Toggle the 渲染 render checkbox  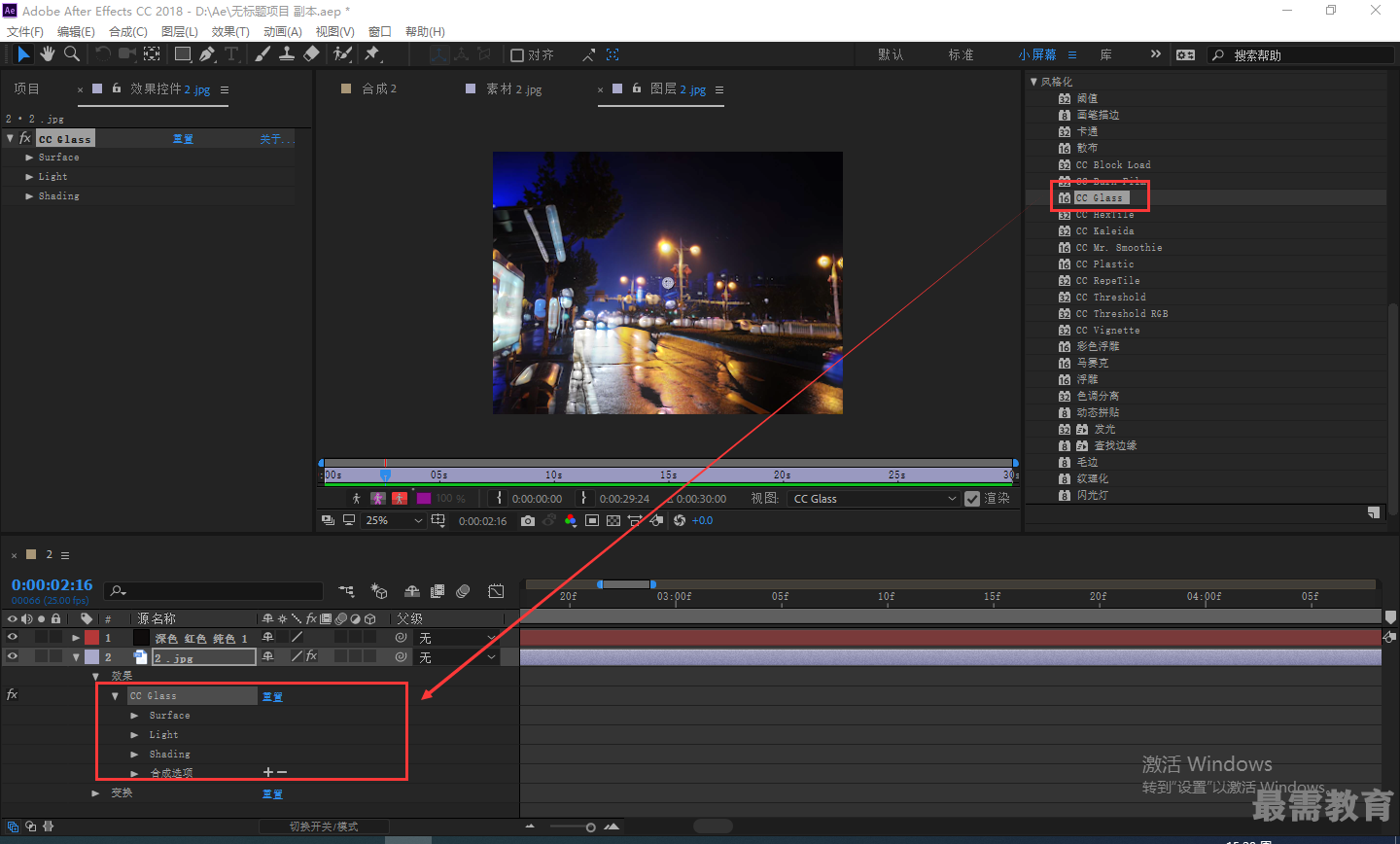pyautogui.click(x=972, y=499)
